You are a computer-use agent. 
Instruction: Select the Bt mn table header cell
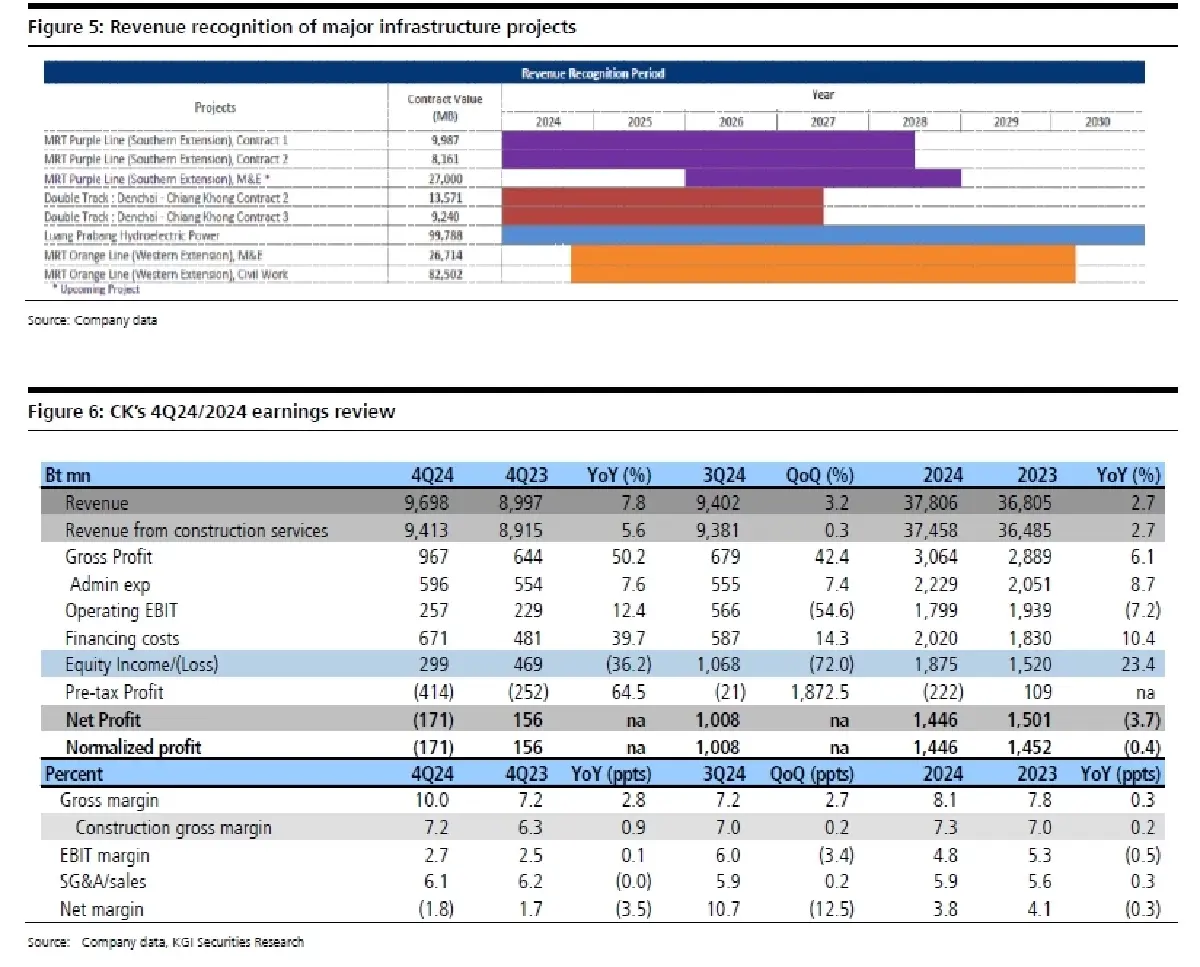point(68,475)
